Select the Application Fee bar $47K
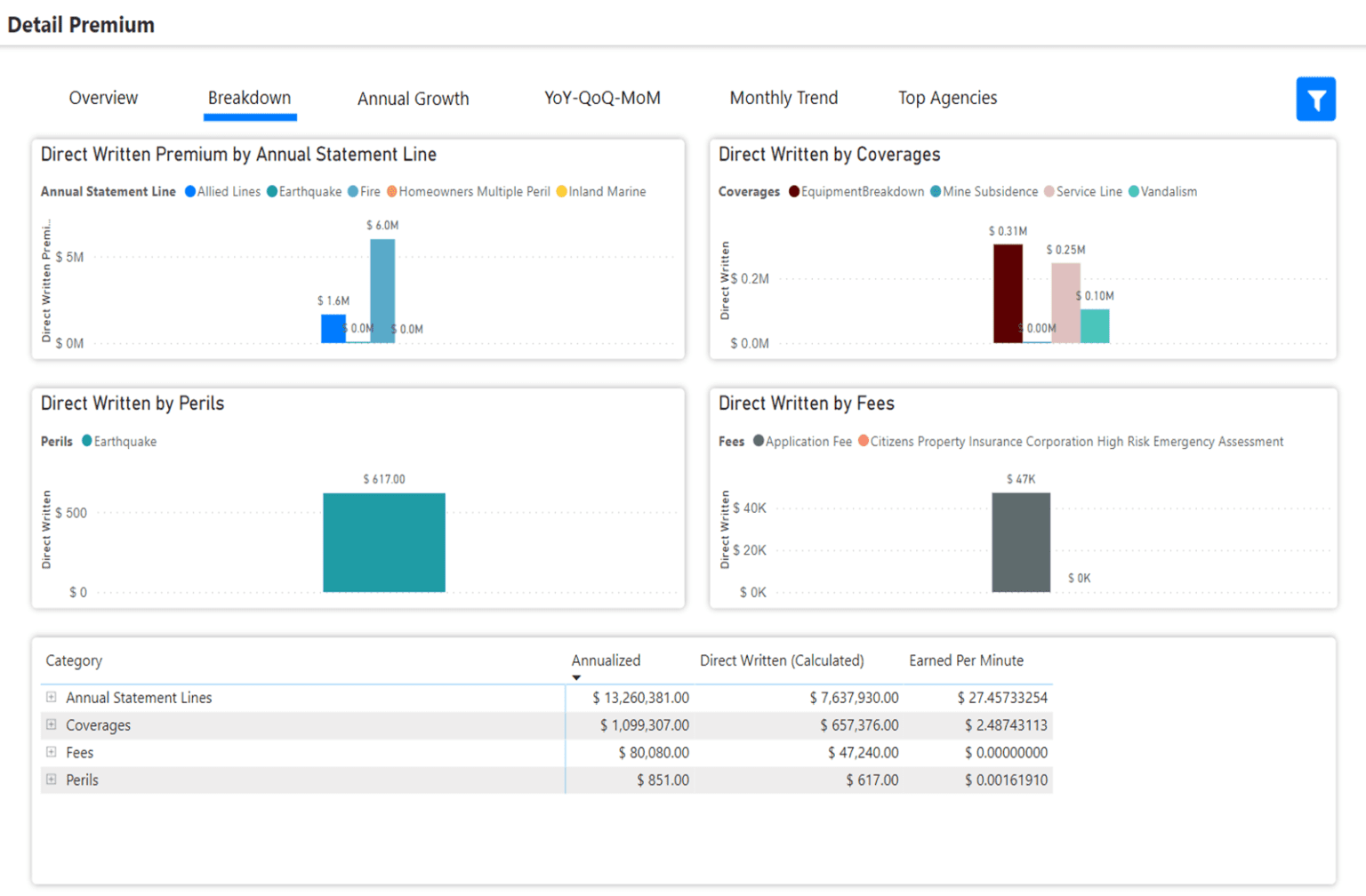This screenshot has height=896, width=1366. (x=1021, y=542)
